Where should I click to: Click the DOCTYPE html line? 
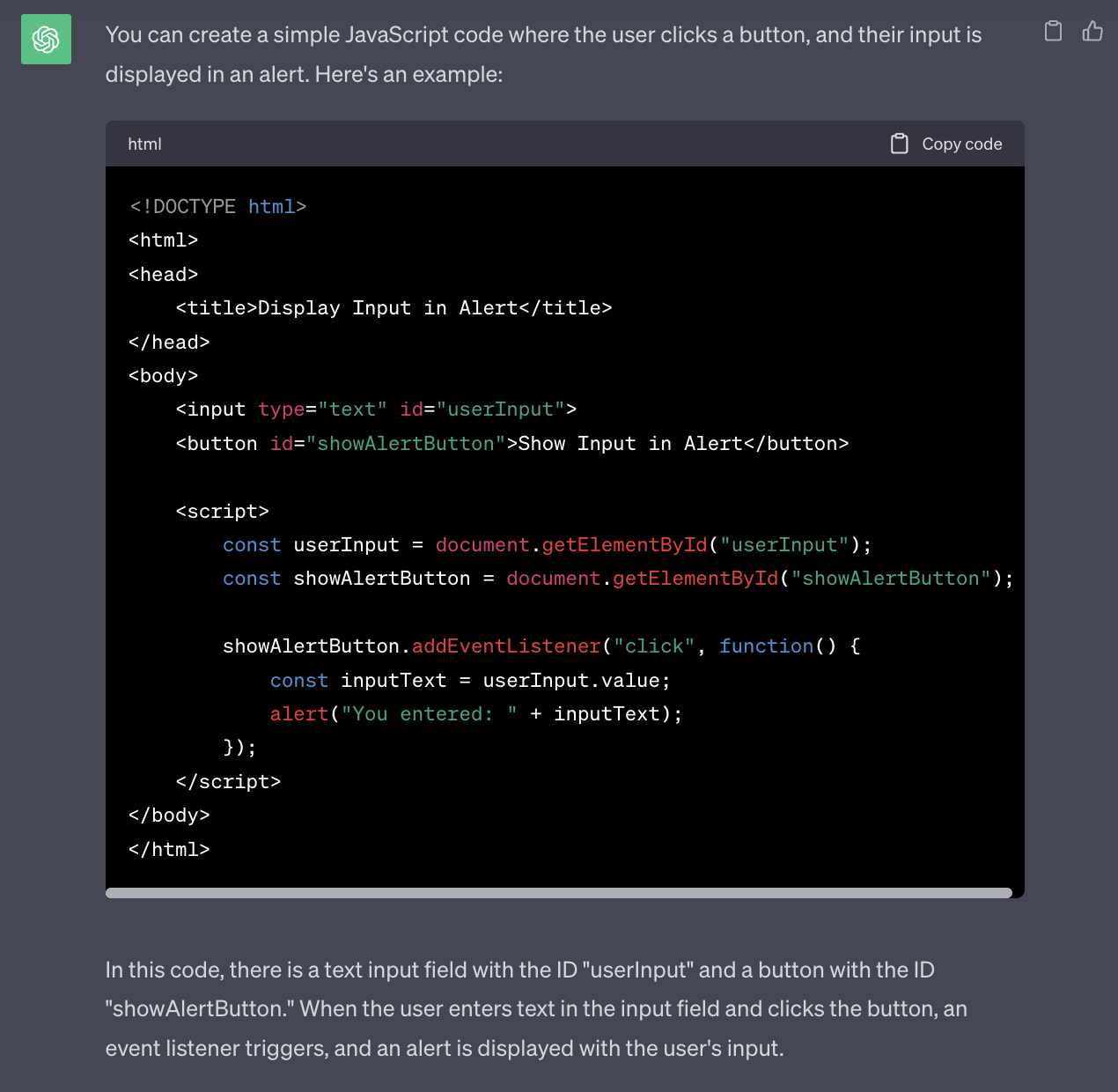pos(217,207)
